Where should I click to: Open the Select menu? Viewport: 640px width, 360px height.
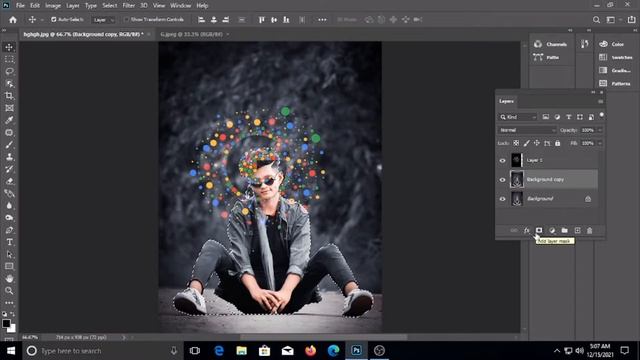[x=109, y=6]
